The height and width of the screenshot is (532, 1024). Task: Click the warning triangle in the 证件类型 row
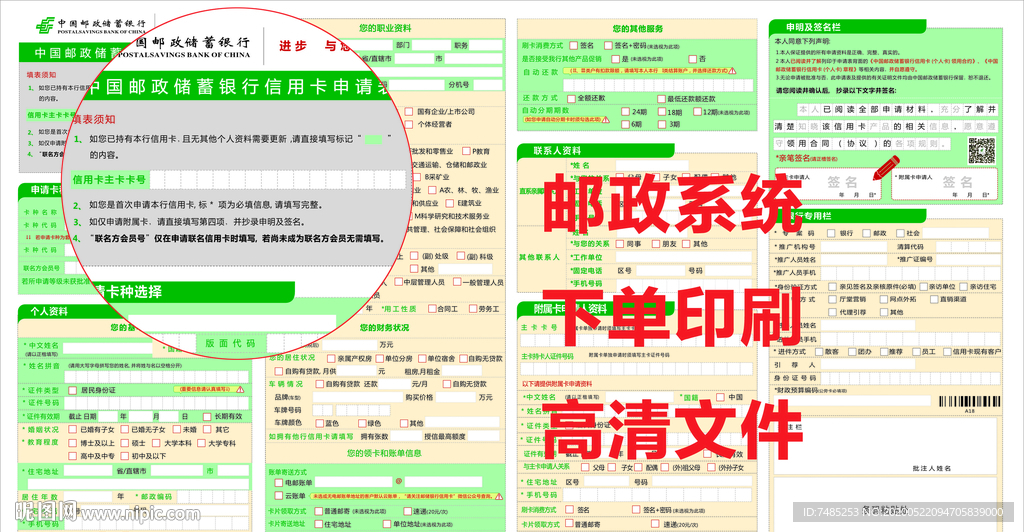240,390
